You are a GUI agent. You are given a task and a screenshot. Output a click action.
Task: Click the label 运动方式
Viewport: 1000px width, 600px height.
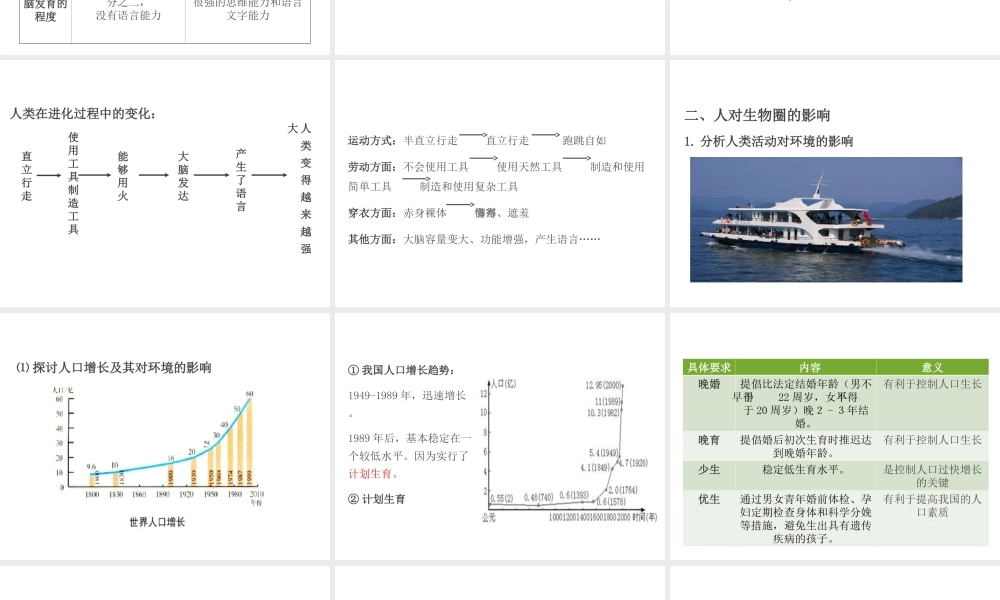click(x=370, y=140)
